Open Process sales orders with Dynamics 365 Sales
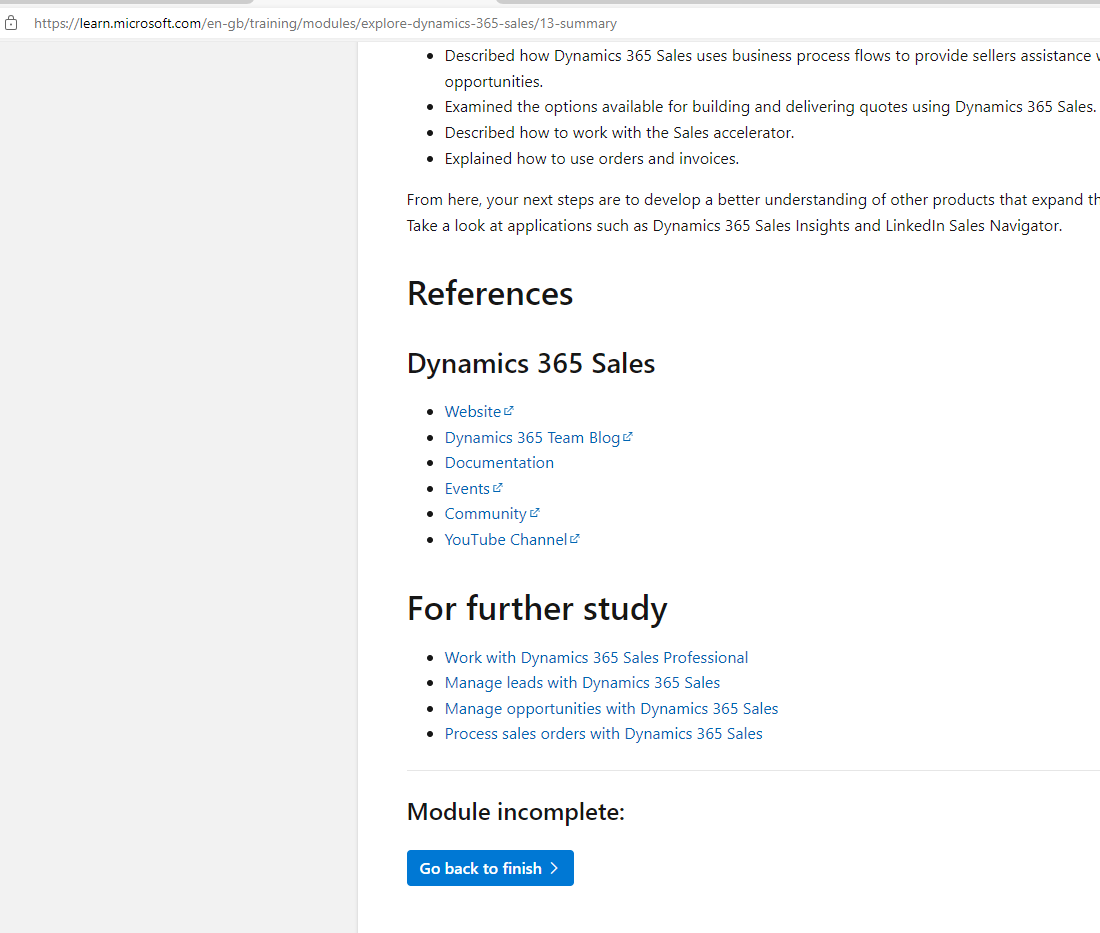The width and height of the screenshot is (1100, 933). click(x=603, y=734)
